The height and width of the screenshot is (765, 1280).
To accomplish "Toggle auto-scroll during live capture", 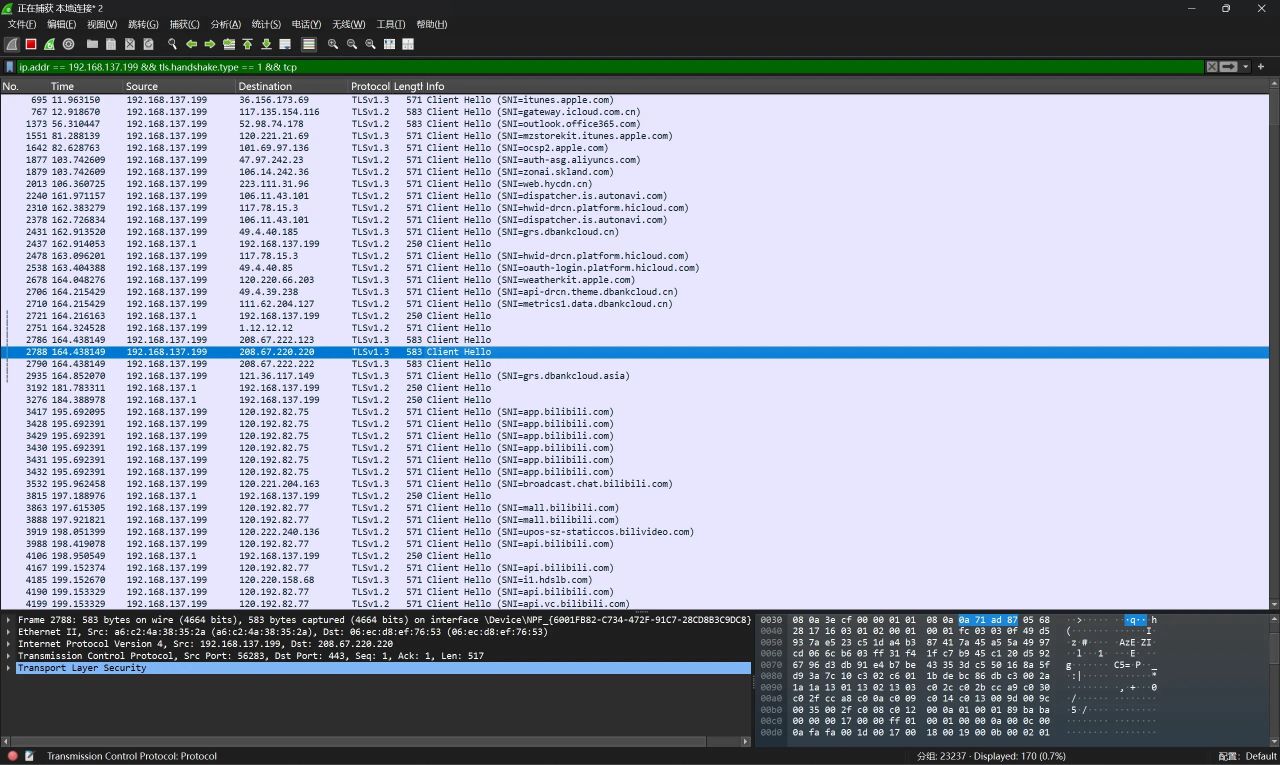I will (285, 44).
